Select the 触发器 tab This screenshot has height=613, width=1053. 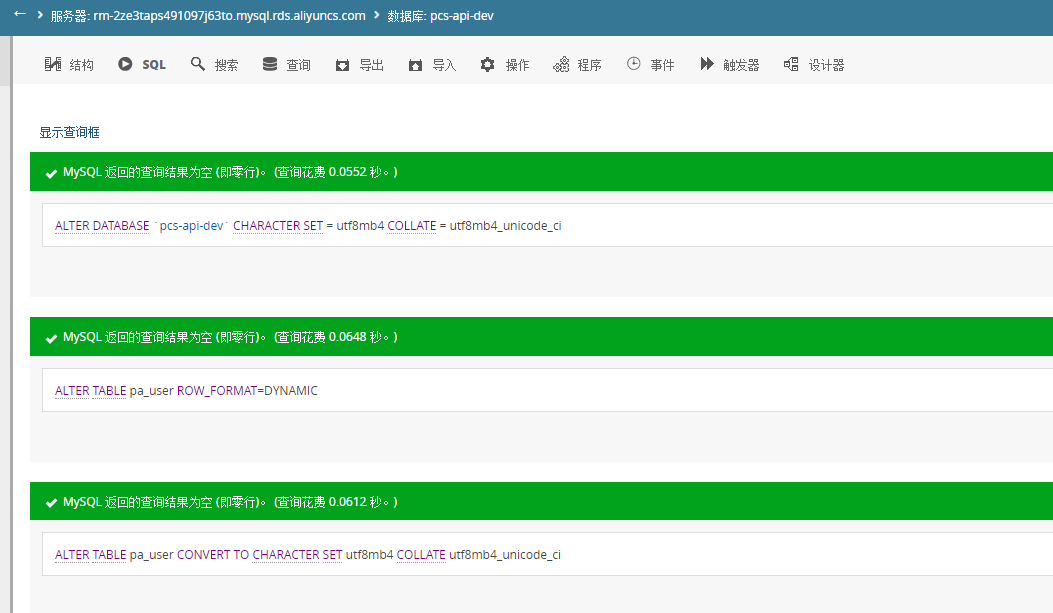point(730,64)
